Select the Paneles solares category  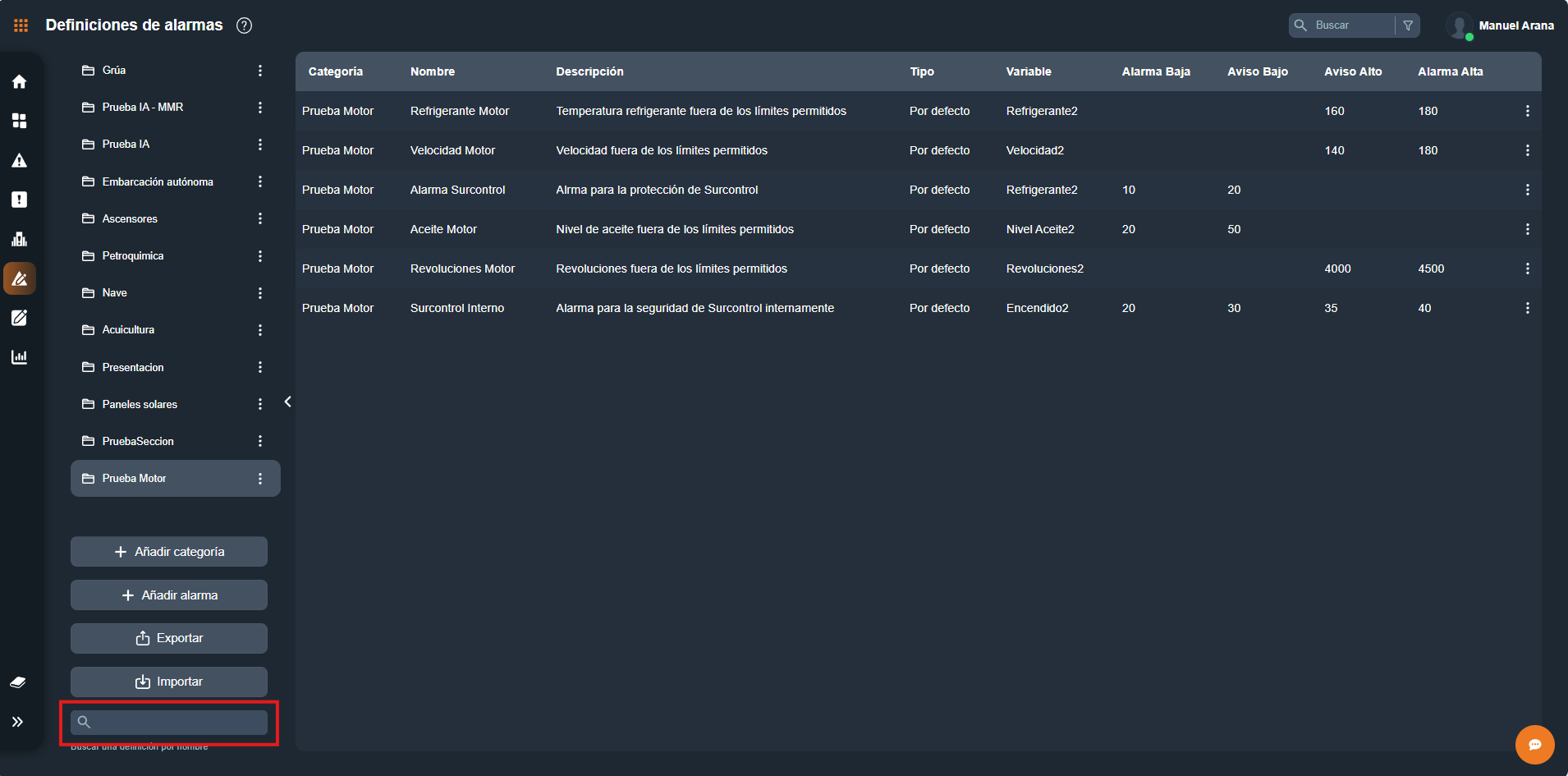140,405
